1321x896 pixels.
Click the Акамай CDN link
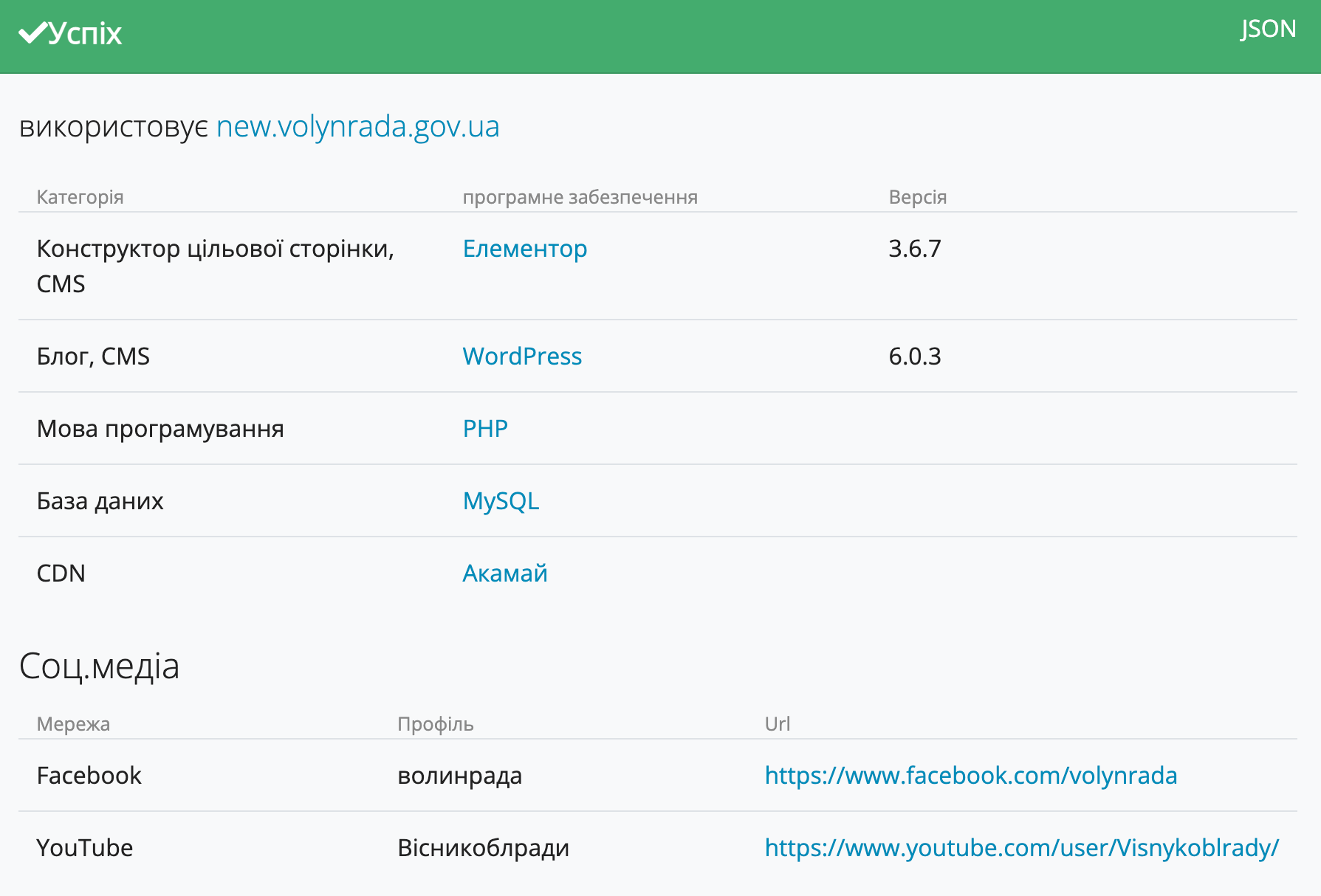pos(504,573)
